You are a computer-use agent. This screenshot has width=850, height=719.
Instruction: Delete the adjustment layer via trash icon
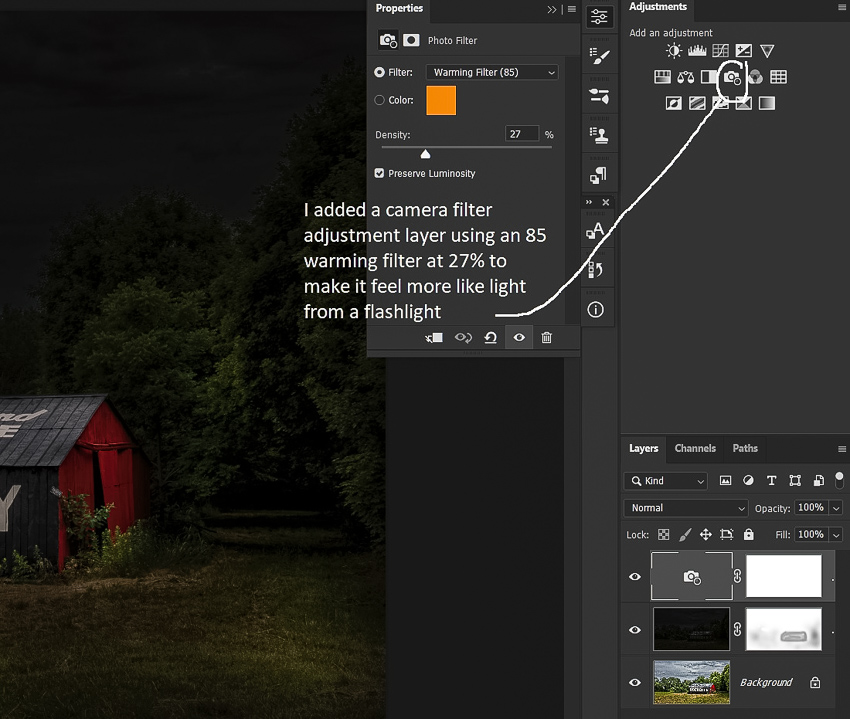(546, 338)
